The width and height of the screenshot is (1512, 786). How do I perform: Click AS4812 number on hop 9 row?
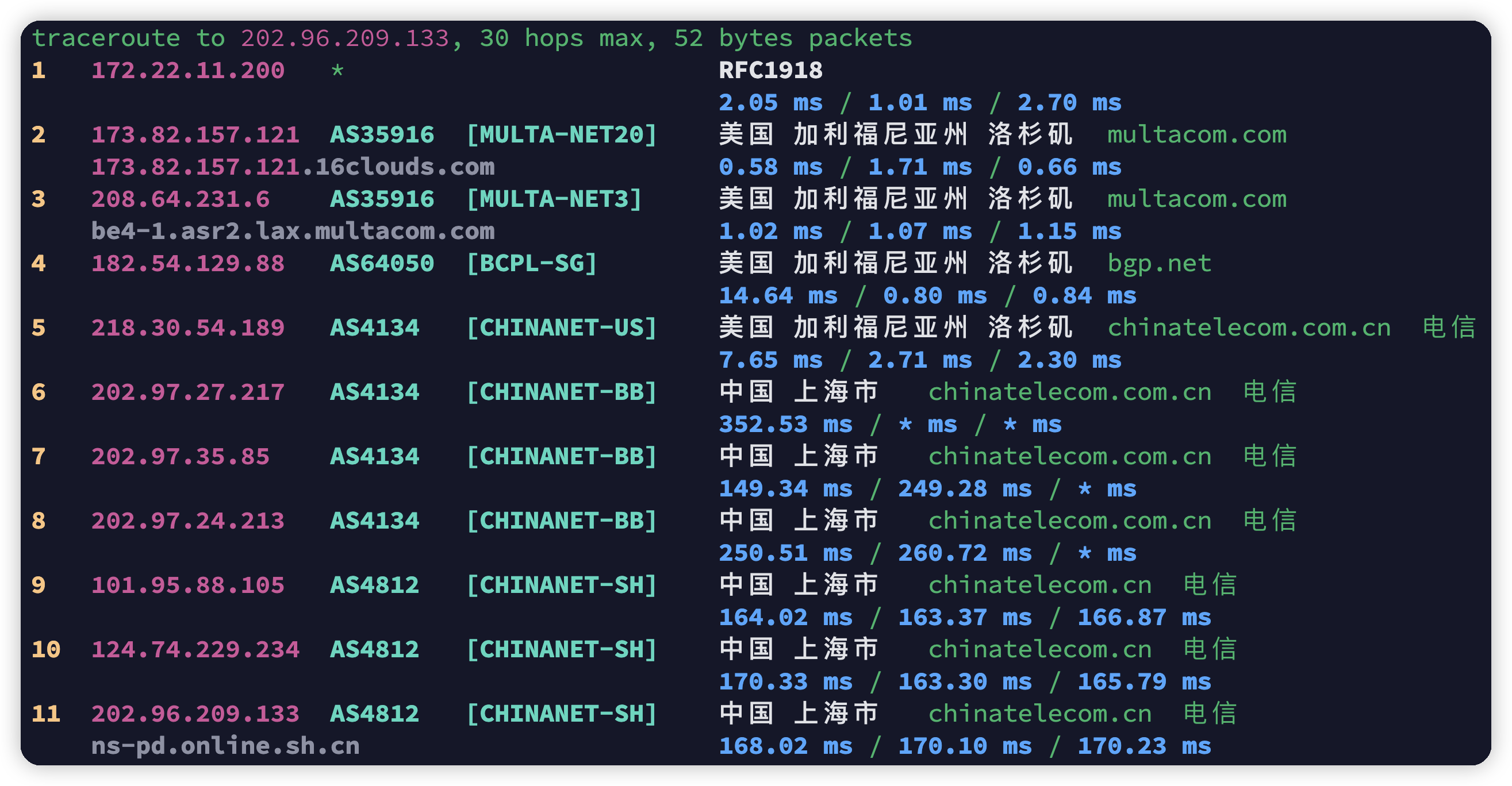[374, 585]
